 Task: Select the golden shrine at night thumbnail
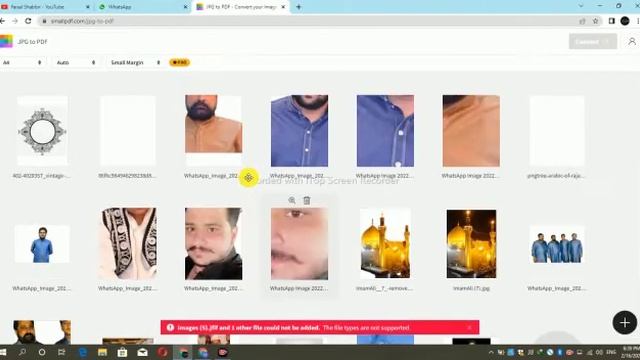click(x=471, y=244)
